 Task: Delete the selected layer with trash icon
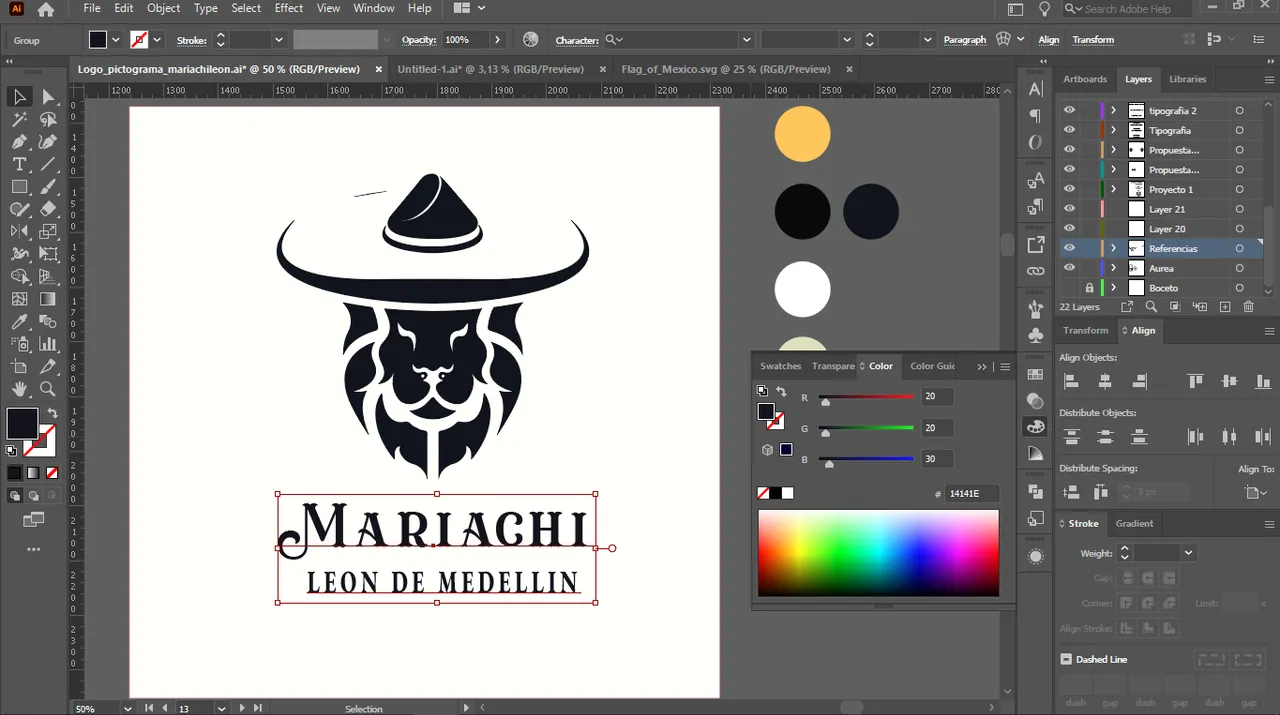click(1247, 307)
